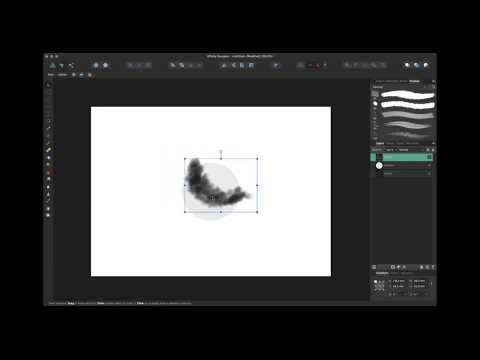Select the fourth streaky brush stroke
The height and width of the screenshot is (360, 480).
408,125
